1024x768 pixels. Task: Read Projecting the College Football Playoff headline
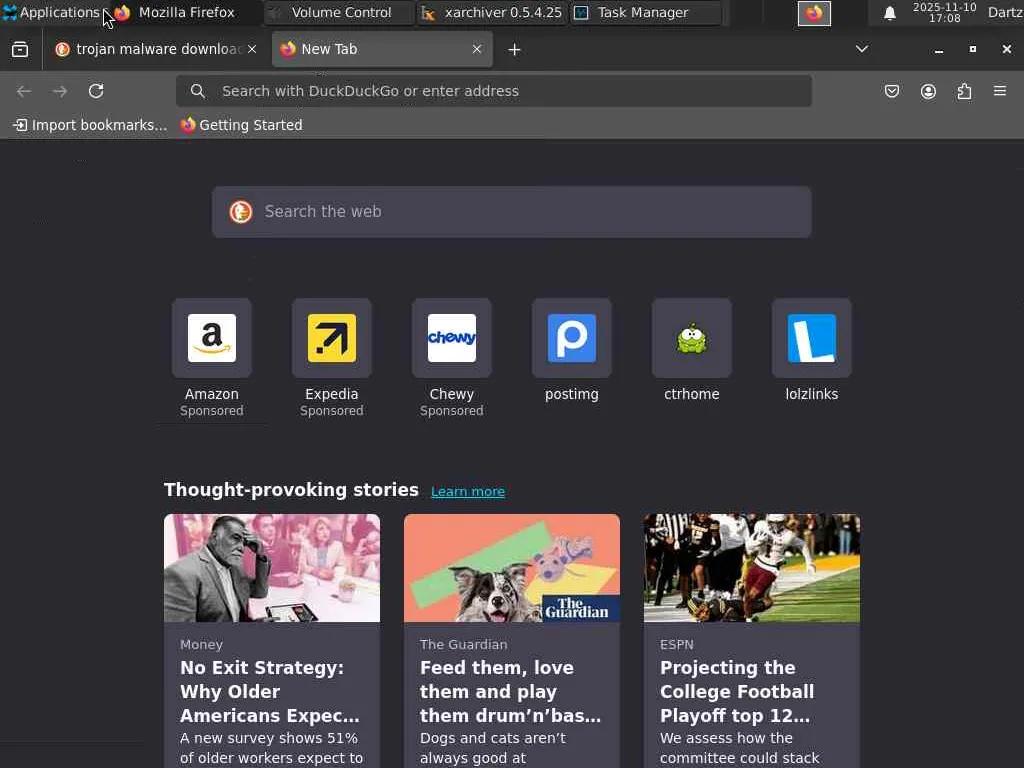tap(737, 692)
